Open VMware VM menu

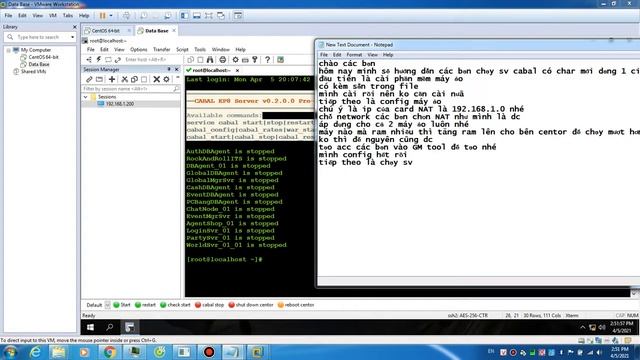pyautogui.click(x=53, y=16)
